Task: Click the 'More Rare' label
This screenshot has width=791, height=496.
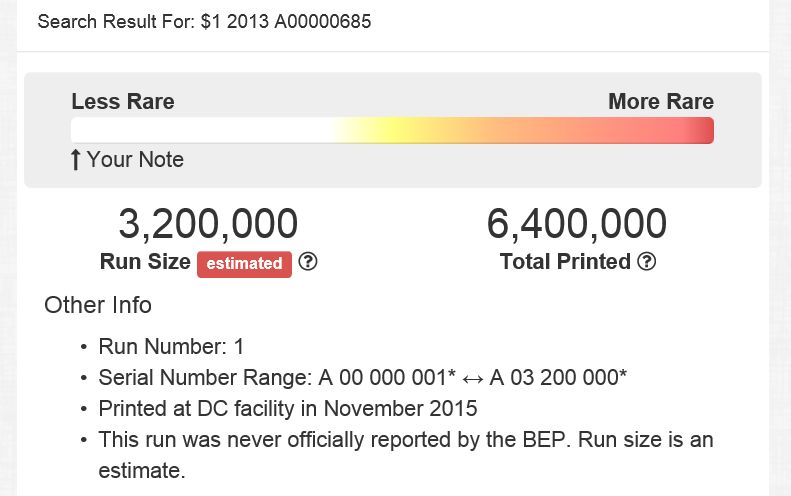Action: pos(661,101)
